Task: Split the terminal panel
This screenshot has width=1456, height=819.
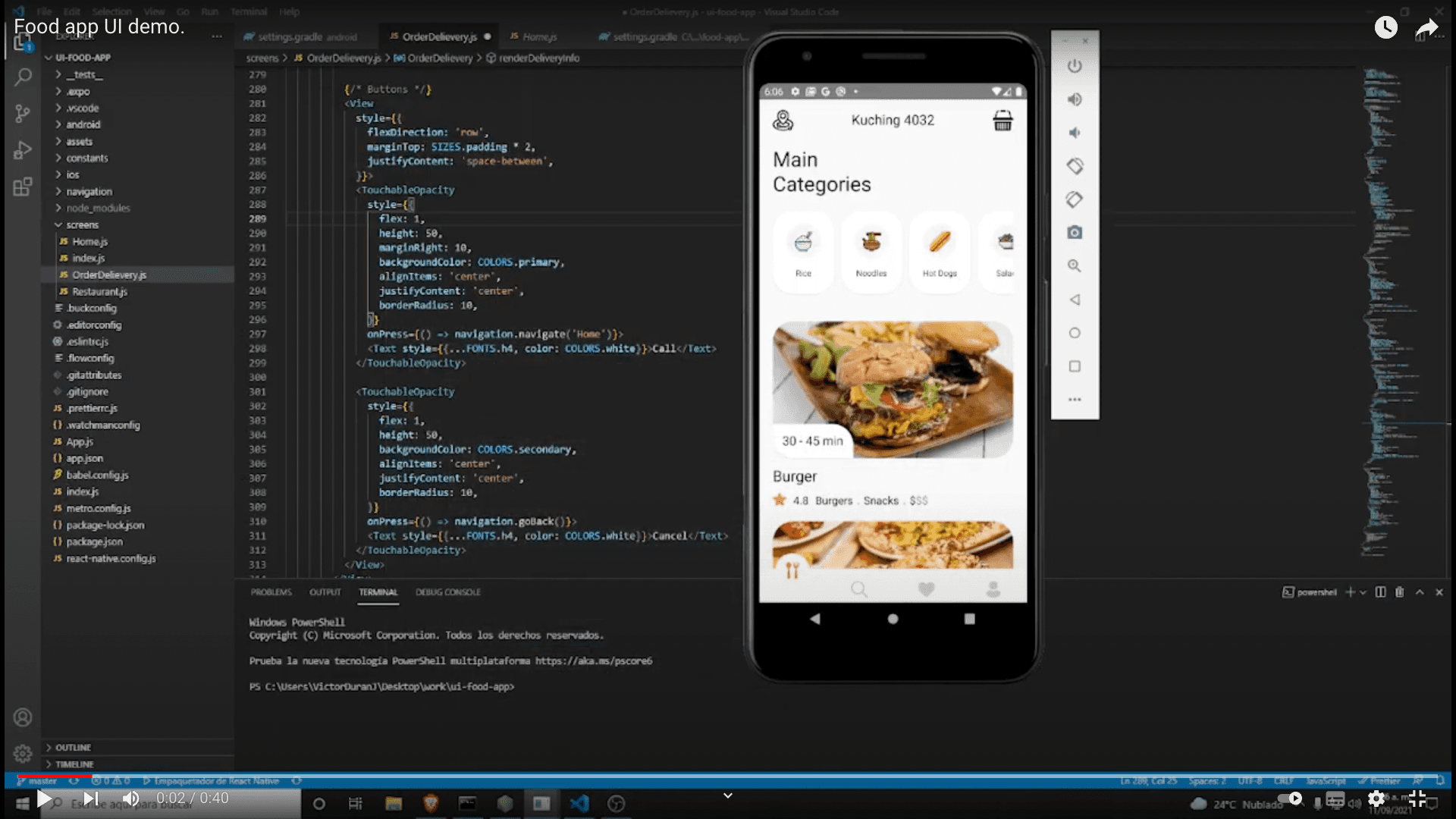Action: click(x=1380, y=592)
